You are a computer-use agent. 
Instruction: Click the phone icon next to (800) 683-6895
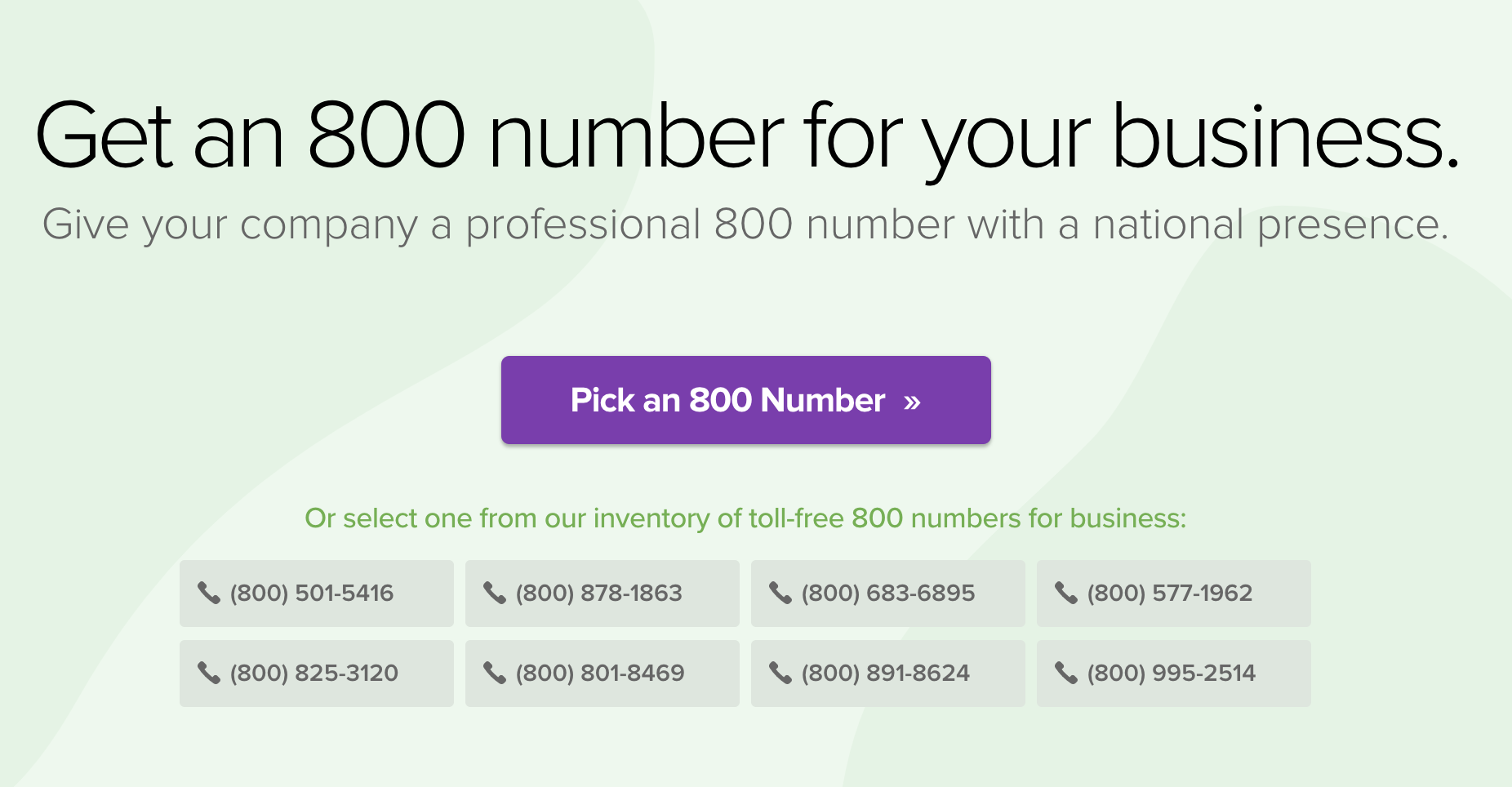780,594
